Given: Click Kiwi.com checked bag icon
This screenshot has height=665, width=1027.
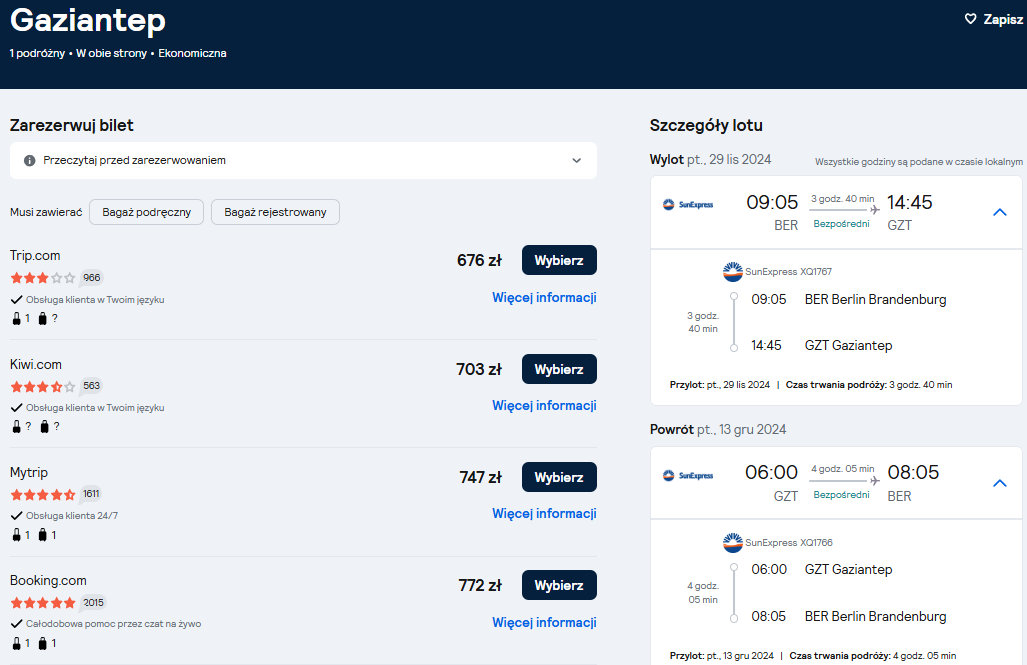Looking at the screenshot, I should (x=45, y=427).
